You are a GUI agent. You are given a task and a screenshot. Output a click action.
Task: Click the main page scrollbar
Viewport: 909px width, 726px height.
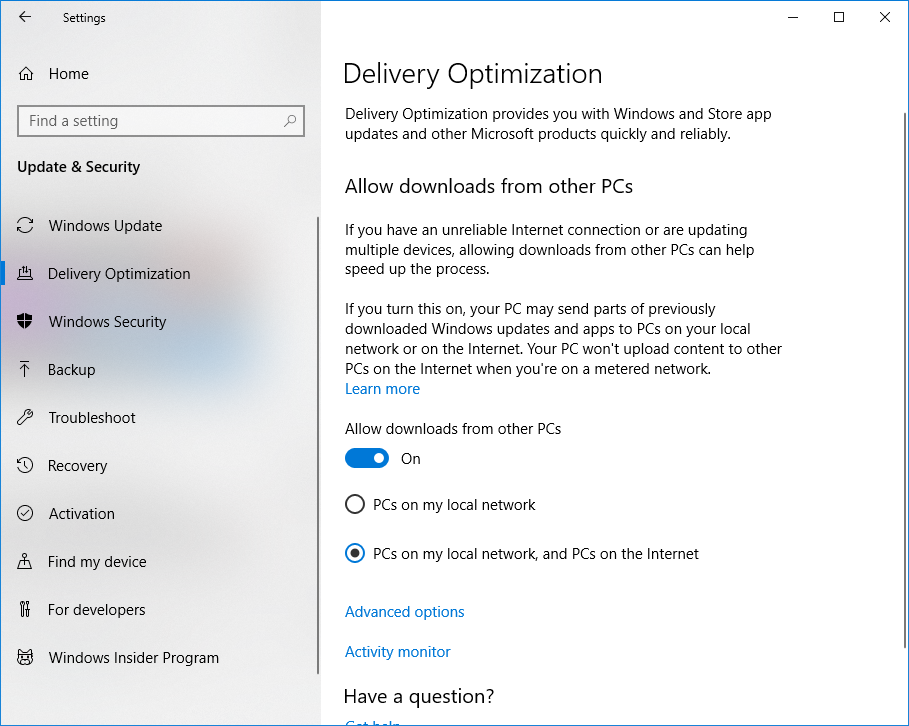[906, 380]
